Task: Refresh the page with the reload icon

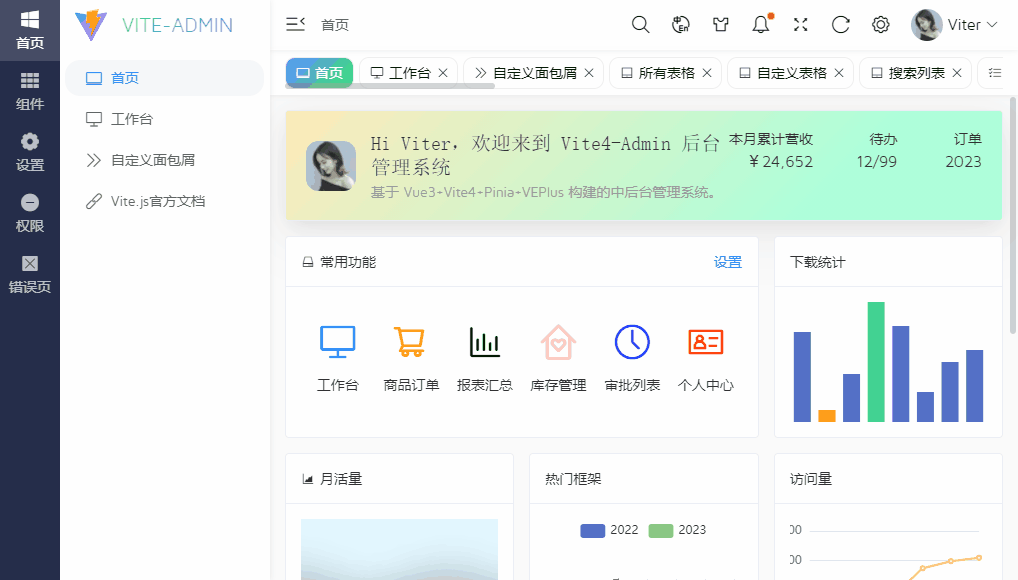Action: click(840, 24)
